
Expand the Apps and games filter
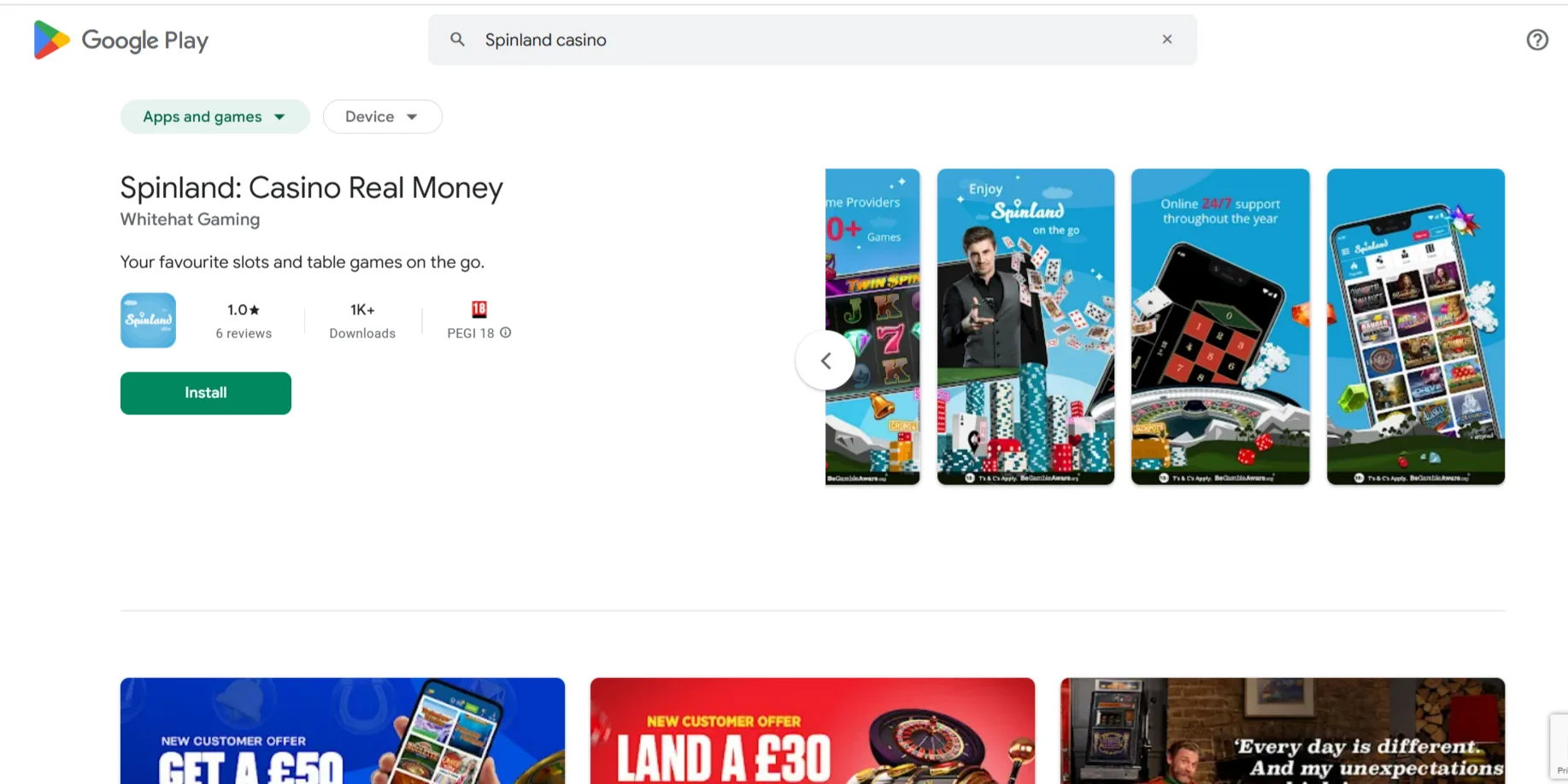pyautogui.click(x=214, y=117)
